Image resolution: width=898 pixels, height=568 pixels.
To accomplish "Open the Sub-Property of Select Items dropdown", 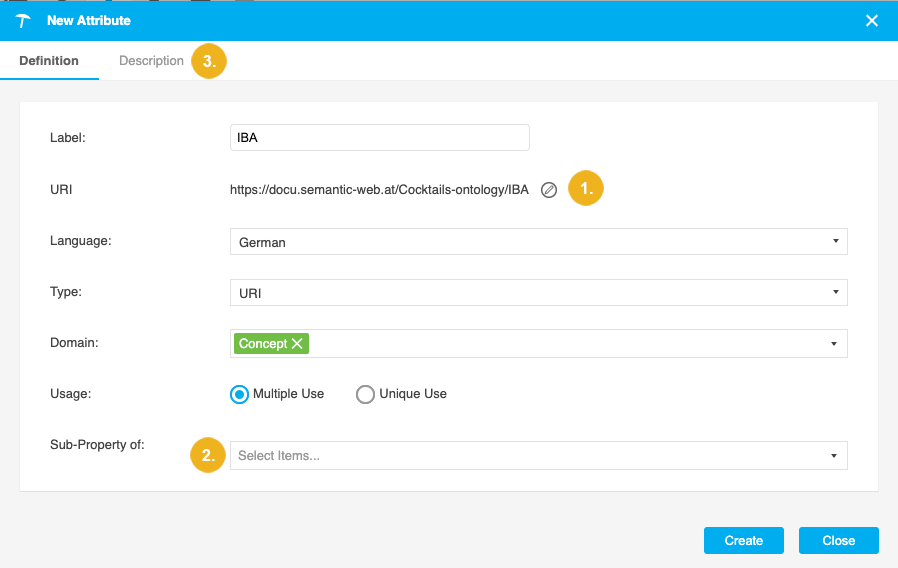I will 538,456.
